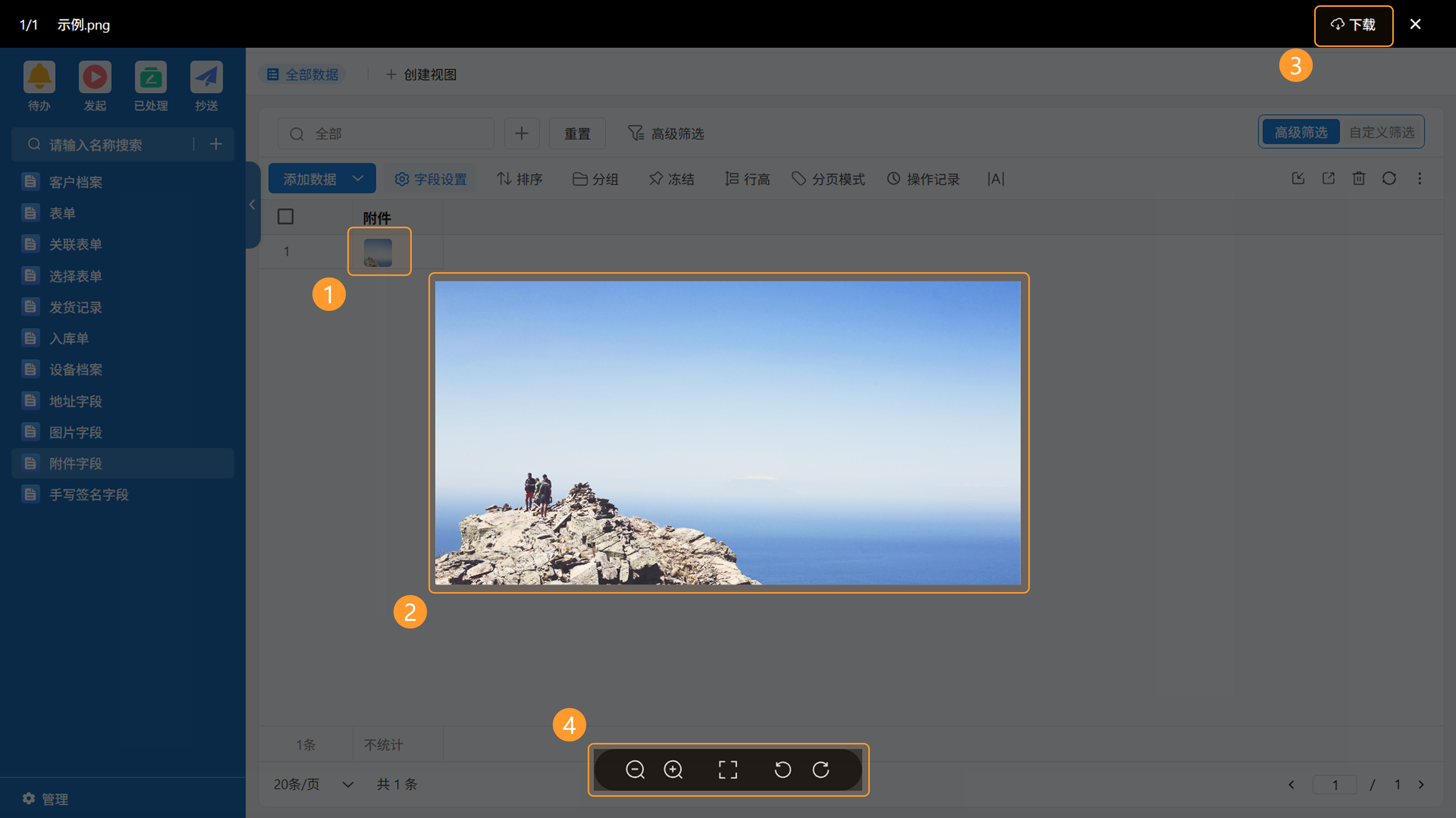1456x818 pixels.
Task: Click the zoom out magnifier icon
Action: (x=635, y=769)
